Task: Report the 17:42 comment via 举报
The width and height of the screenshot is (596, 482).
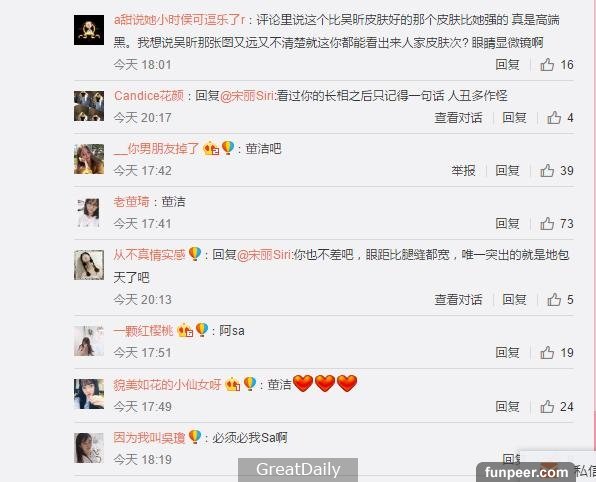Action: coord(463,171)
